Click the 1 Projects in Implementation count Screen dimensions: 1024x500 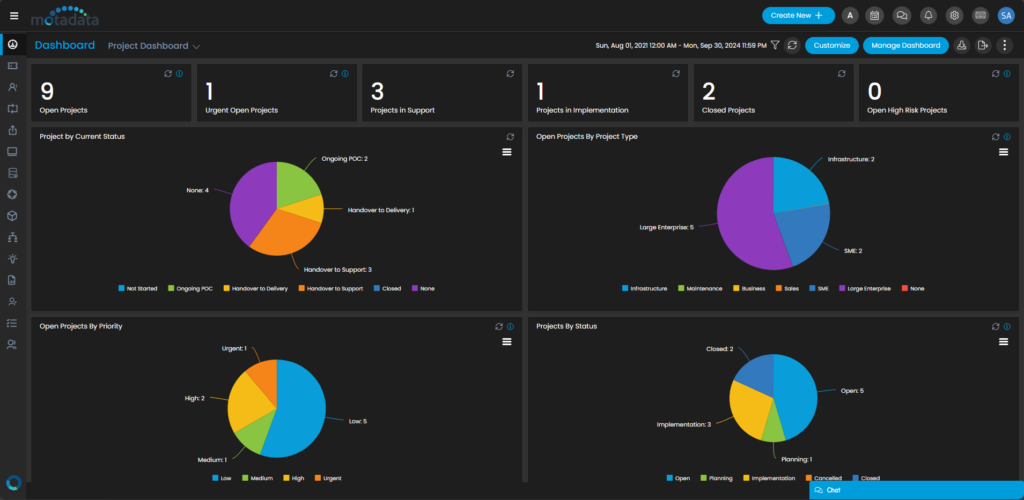click(x=541, y=92)
